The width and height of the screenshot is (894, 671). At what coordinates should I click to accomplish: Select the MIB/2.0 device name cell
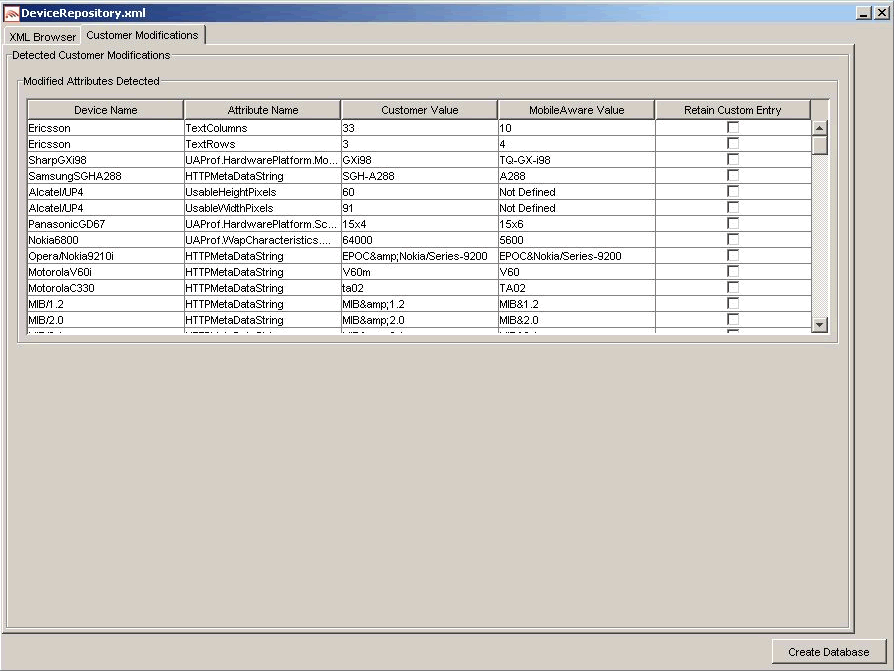tap(105, 319)
